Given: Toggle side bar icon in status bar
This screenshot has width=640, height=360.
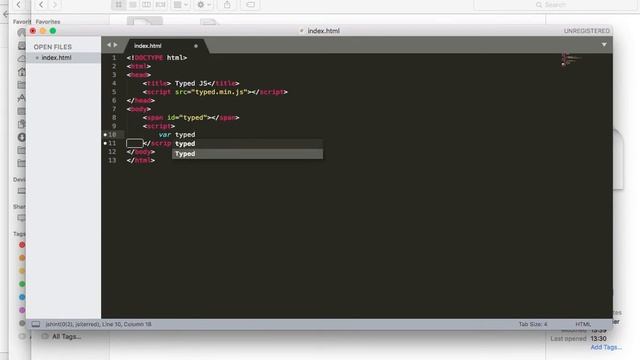Looking at the screenshot, I should coord(36,324).
